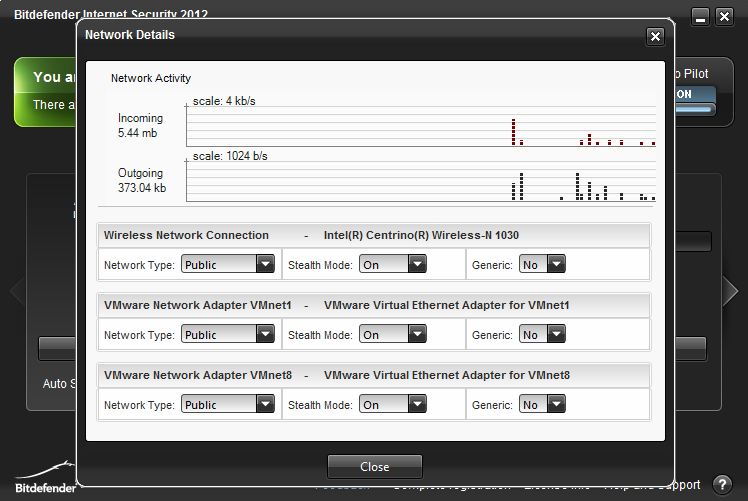Click the Network Activity heading
Screen dimensions: 748x501
[151, 78]
